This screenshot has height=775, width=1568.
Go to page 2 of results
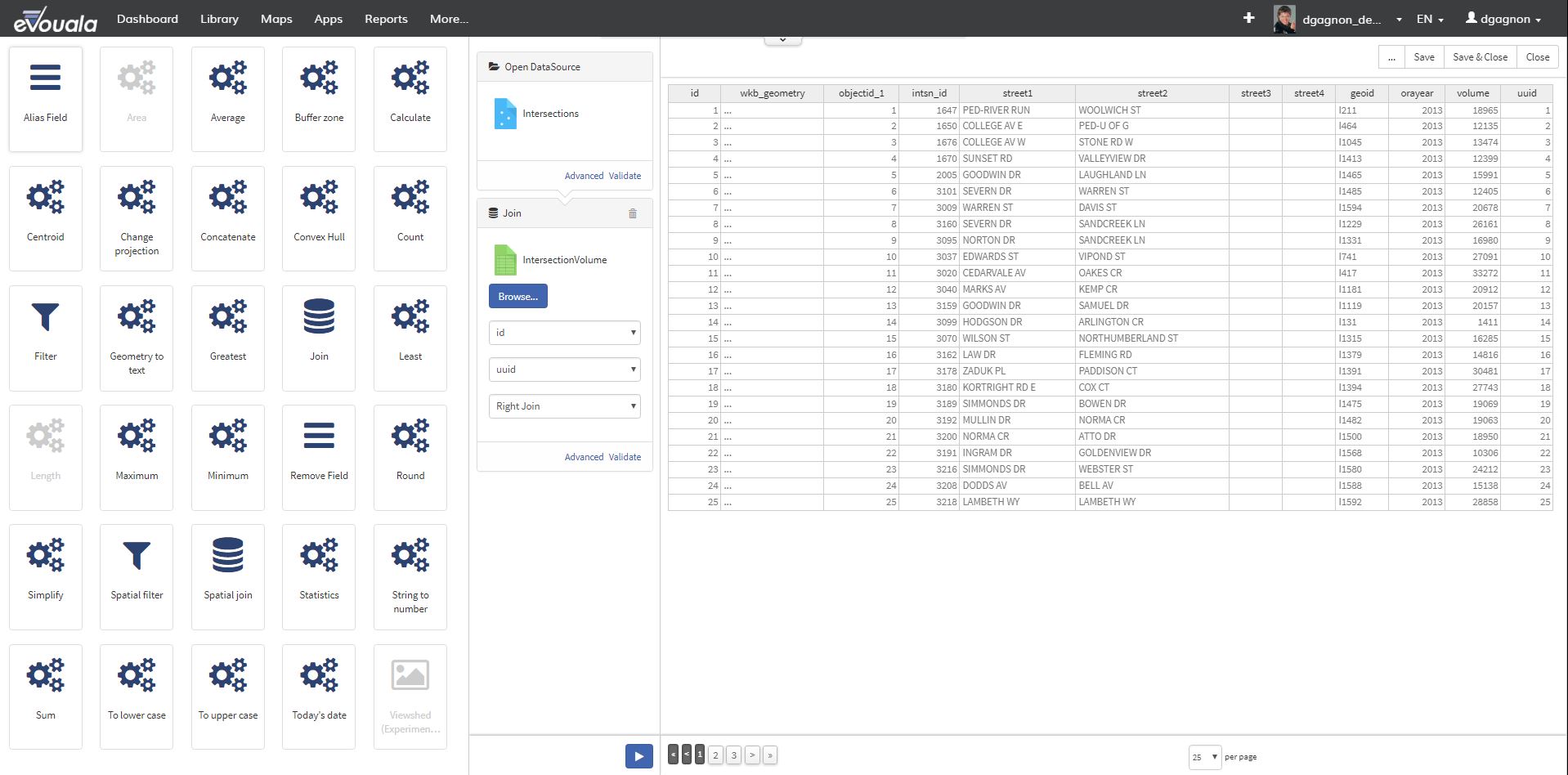(x=715, y=755)
